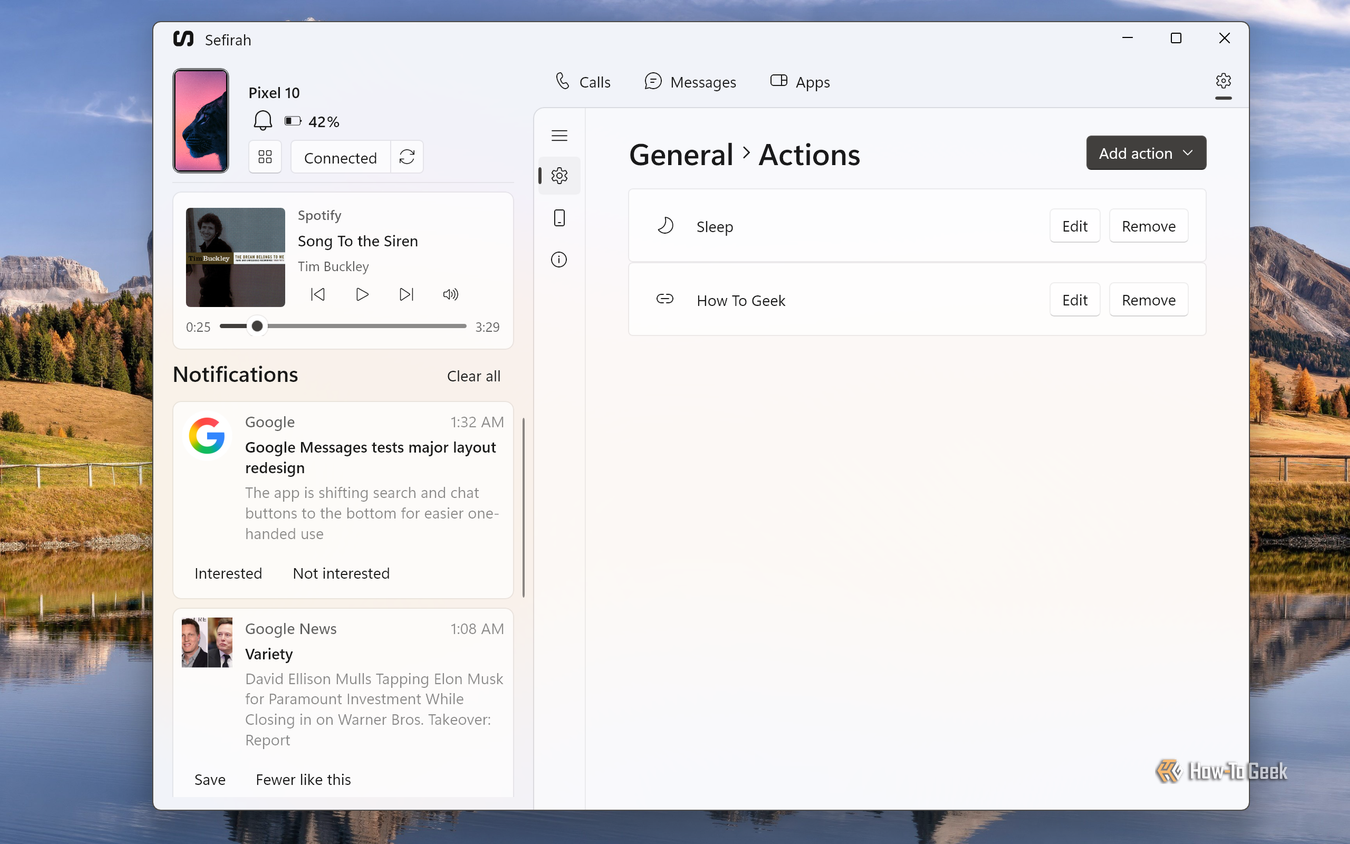Click the David Ellison notification body text
The image size is (1350, 844).
coord(374,709)
